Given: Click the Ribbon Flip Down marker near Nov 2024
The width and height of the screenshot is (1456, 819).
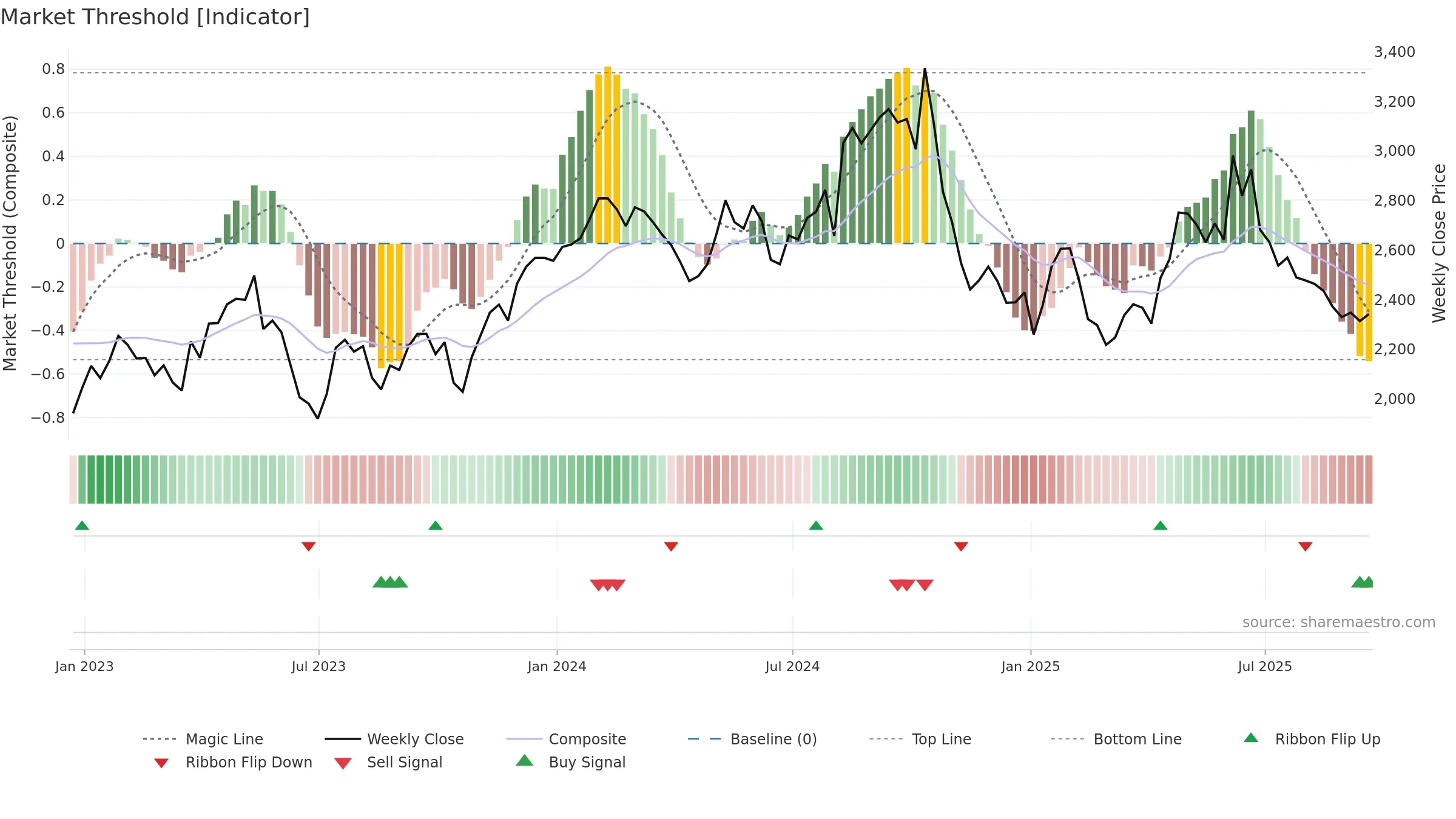Looking at the screenshot, I should pos(961,547).
